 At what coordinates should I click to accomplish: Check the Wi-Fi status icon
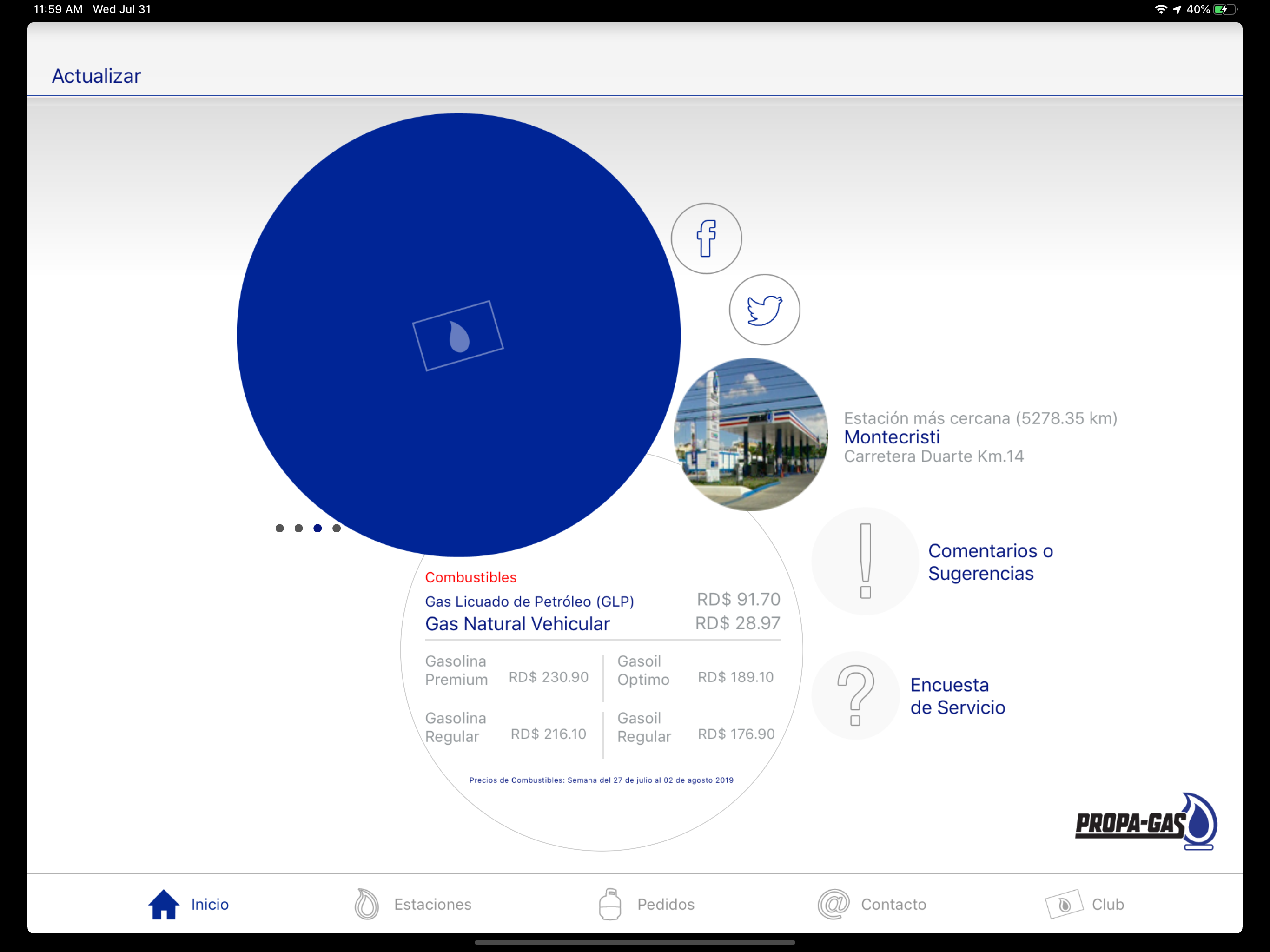coord(1160,9)
